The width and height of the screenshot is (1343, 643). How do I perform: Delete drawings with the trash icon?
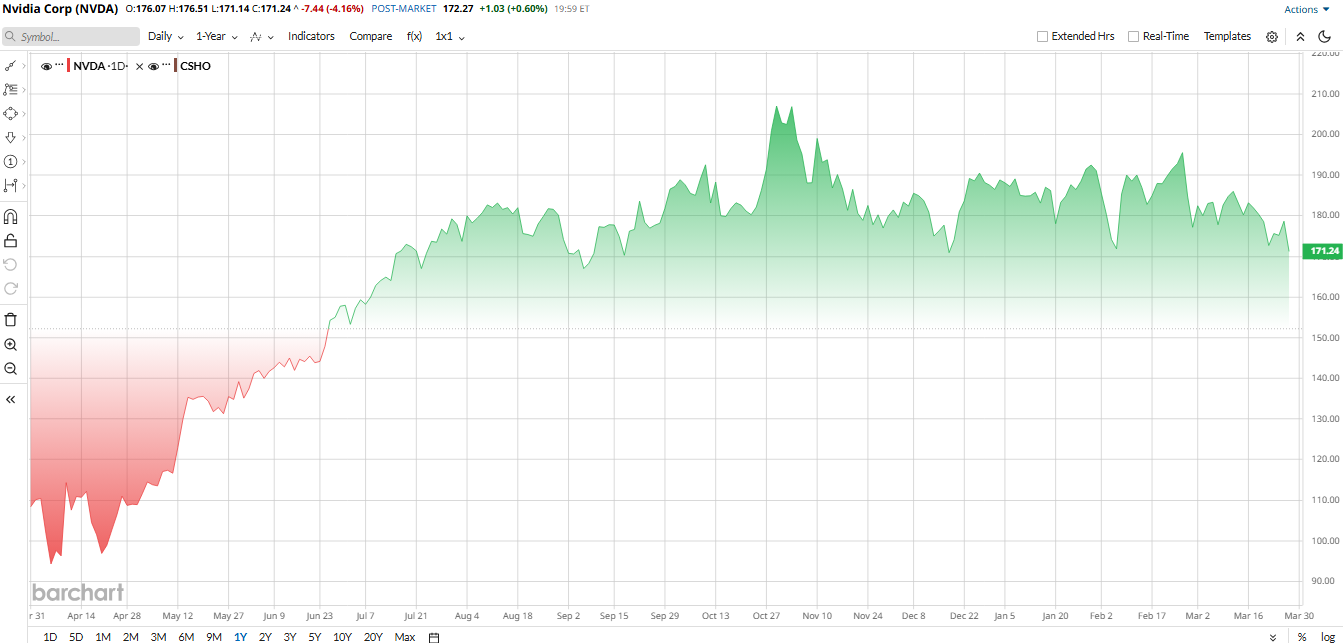click(10, 320)
